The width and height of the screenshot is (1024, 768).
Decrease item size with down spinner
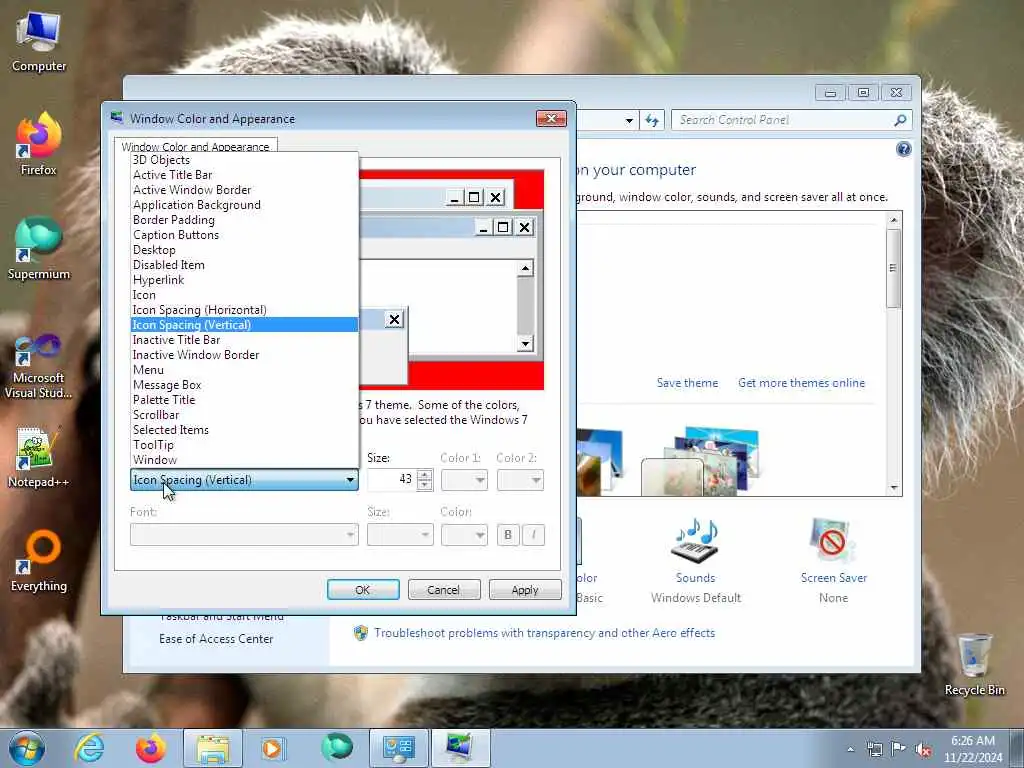(x=424, y=485)
